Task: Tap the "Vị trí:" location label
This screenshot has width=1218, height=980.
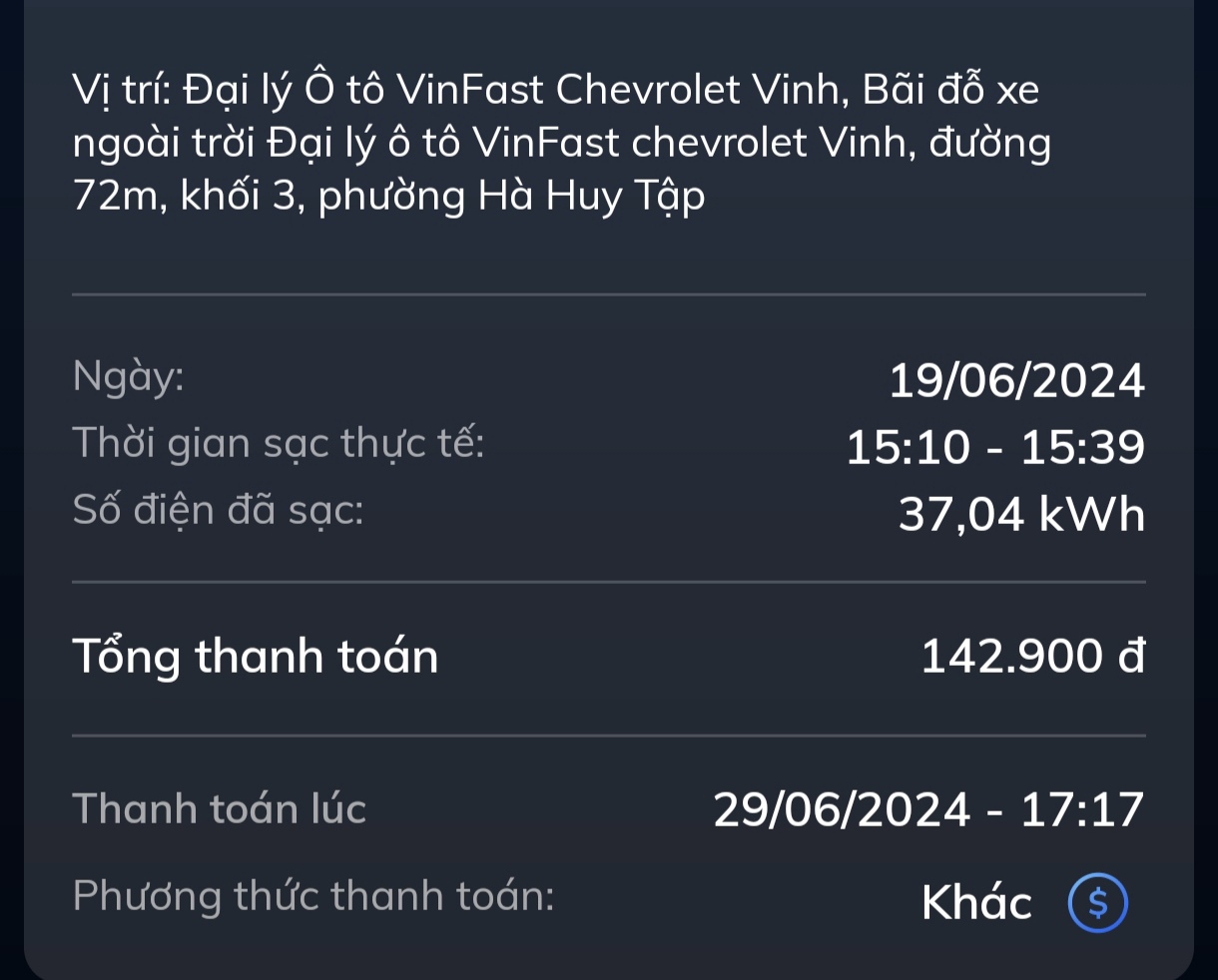Action: [124, 91]
